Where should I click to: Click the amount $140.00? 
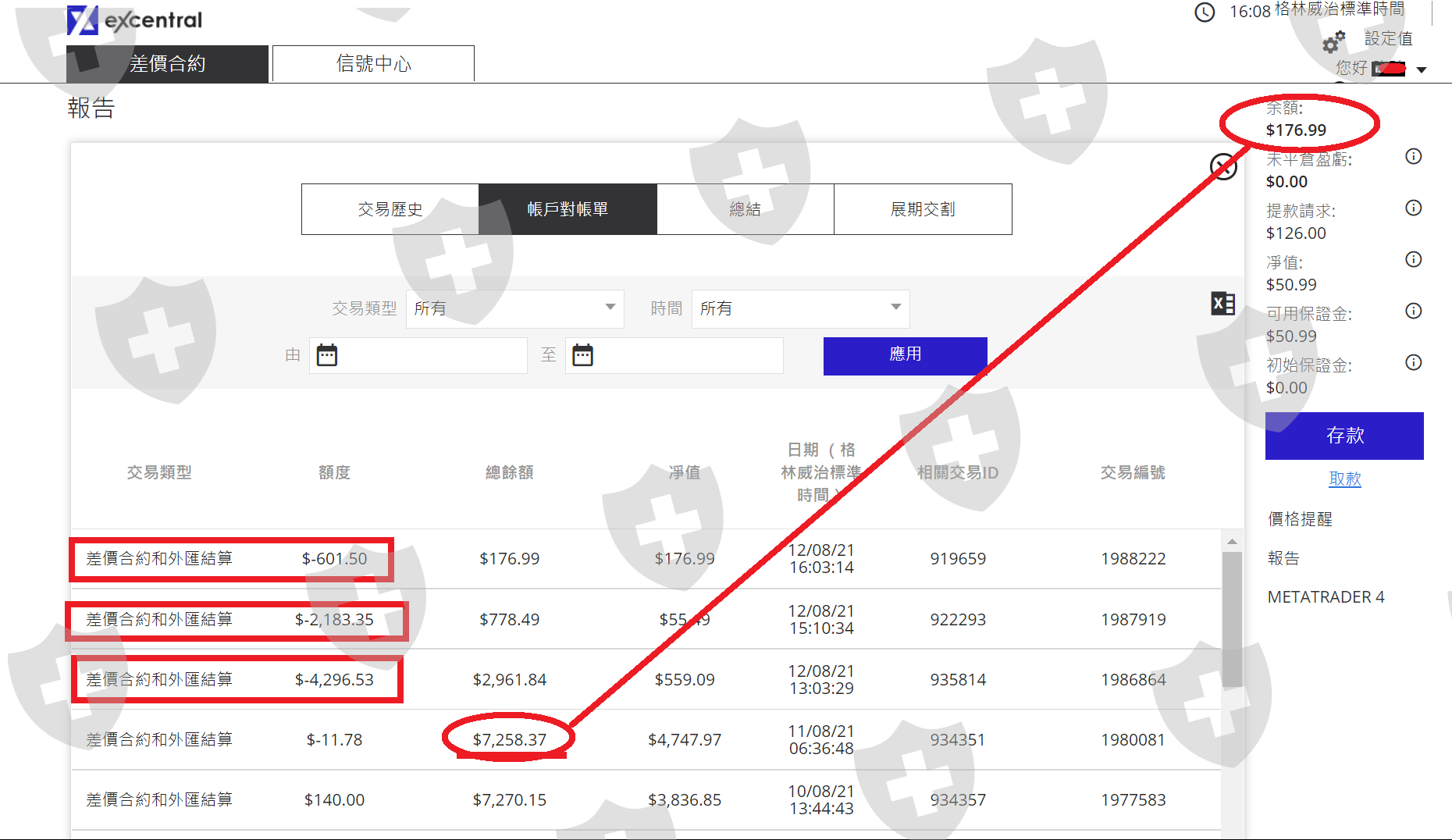(334, 800)
